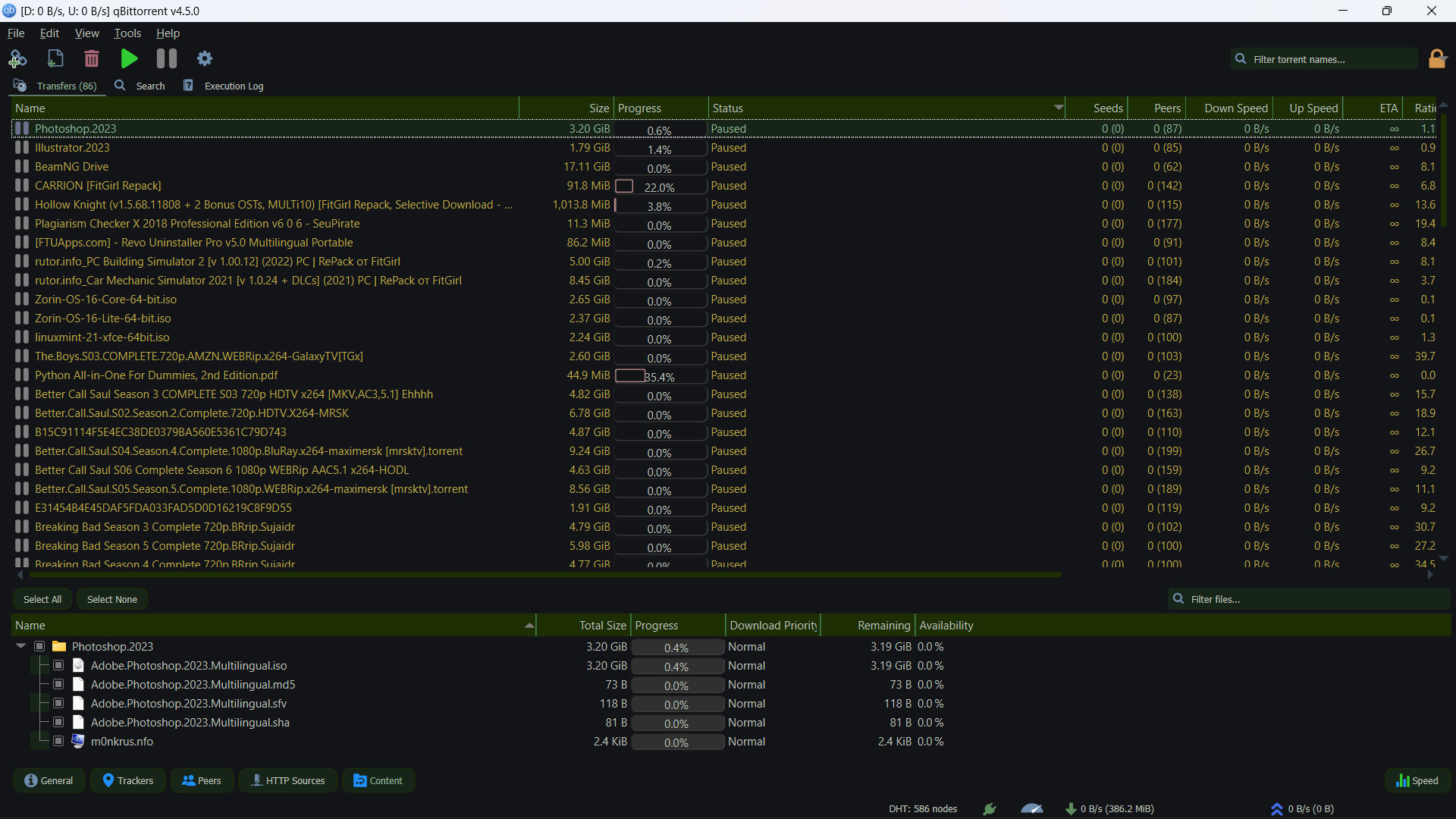Open Options via the gear icon
Image resolution: width=1456 pixels, height=819 pixels.
pyautogui.click(x=205, y=58)
